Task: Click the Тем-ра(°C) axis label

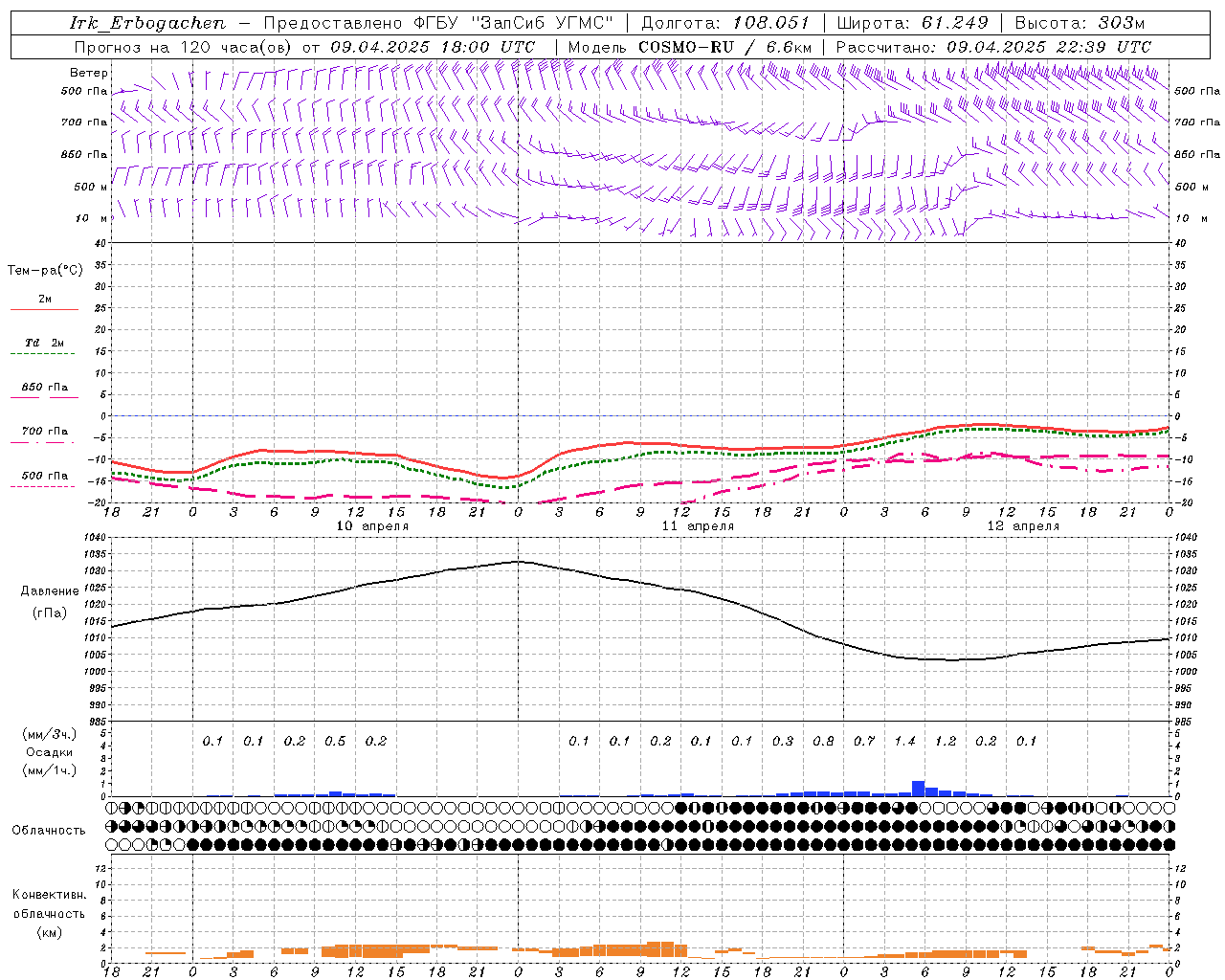Action: coord(45,271)
